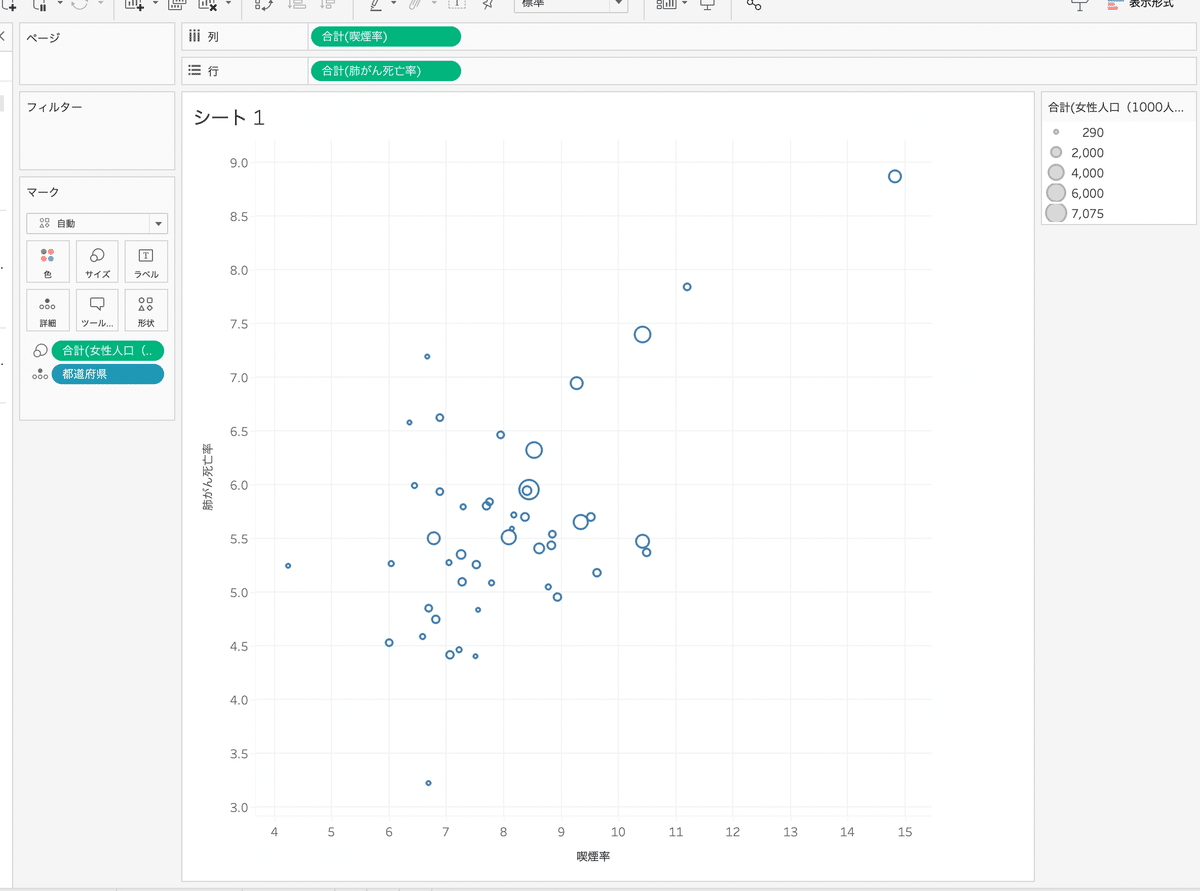Click the ページ Pages shelf header
1200x891 pixels.
(43, 38)
